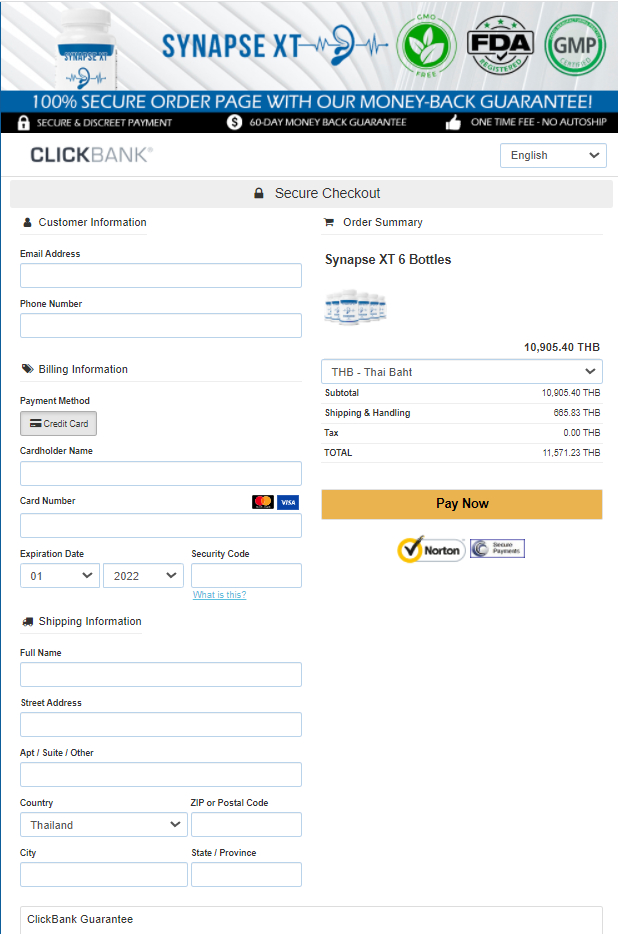The width and height of the screenshot is (618, 934).
Task: Click the One Time Fee - No Autoship text
Action: [539, 122]
